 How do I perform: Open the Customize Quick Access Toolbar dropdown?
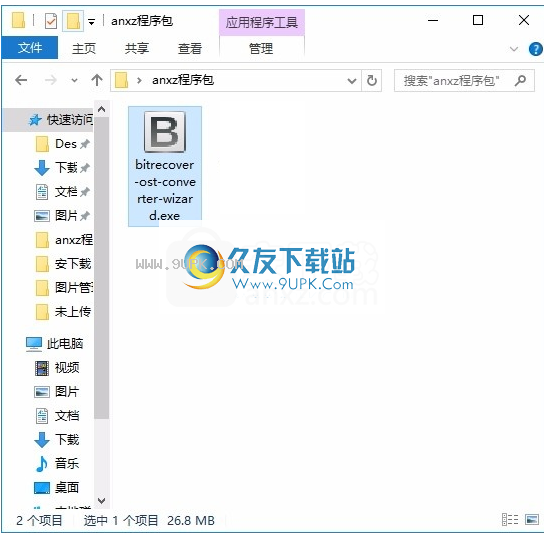(x=92, y=22)
